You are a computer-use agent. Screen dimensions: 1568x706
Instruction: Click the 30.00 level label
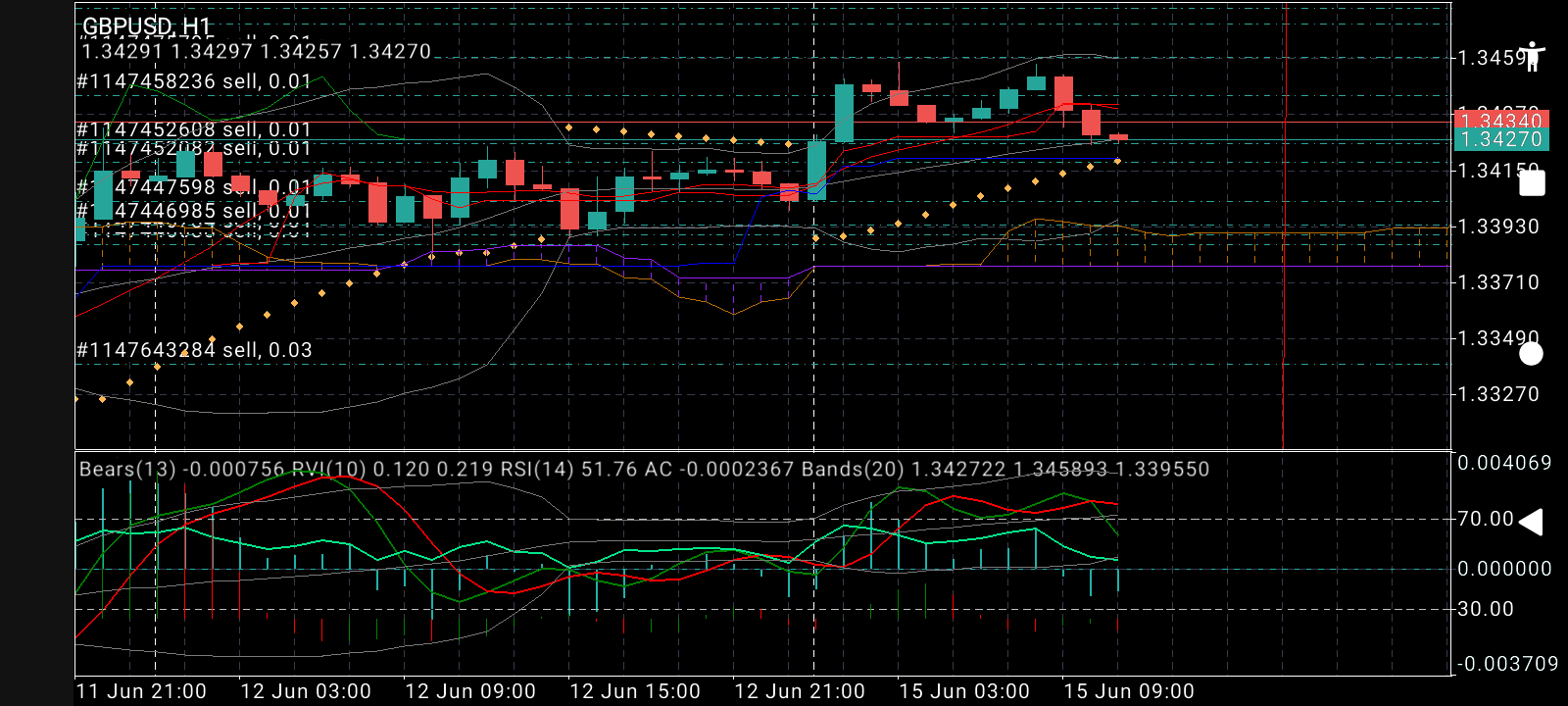pyautogui.click(x=1486, y=609)
